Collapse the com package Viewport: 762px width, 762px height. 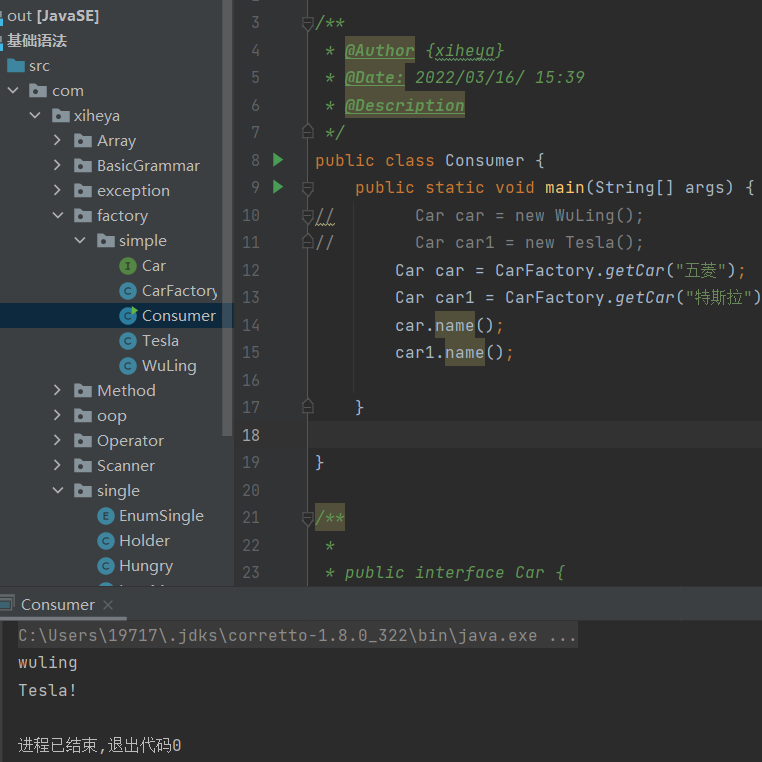point(13,90)
